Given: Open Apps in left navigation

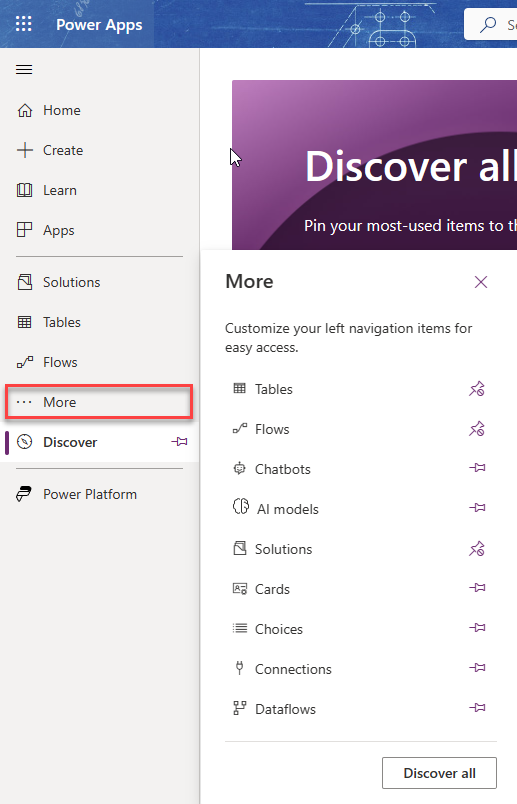Looking at the screenshot, I should coord(100,230).
